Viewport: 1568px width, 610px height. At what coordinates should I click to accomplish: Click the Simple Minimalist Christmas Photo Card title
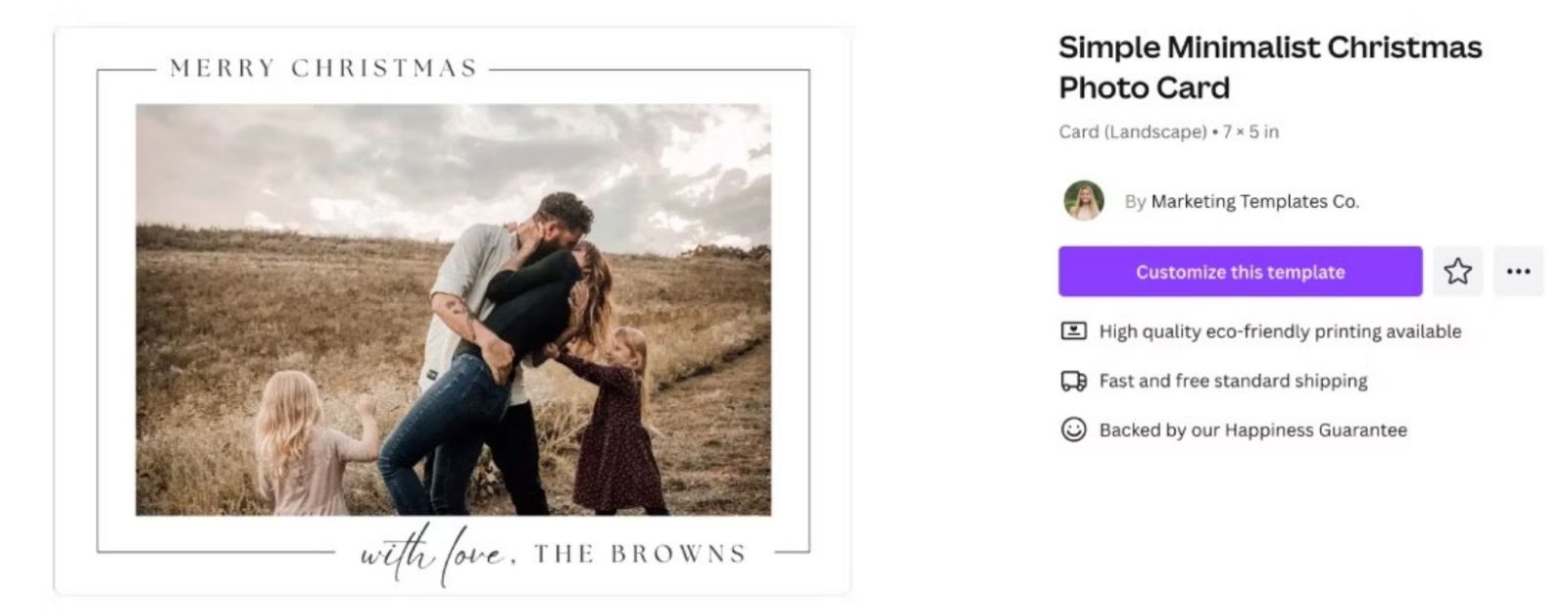coord(1269,67)
